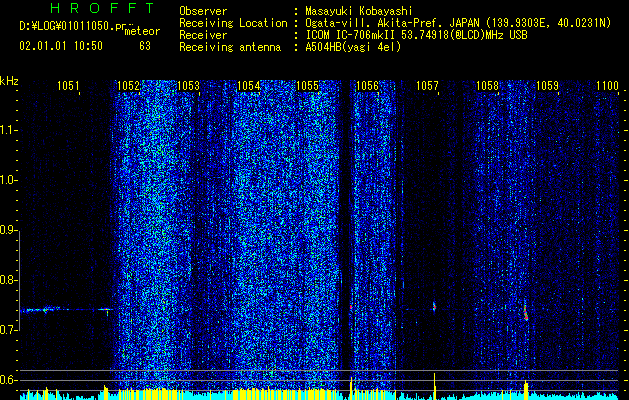Click the timestamp 02.01.01 10:50
The height and width of the screenshot is (400, 629).
[x=61, y=46]
